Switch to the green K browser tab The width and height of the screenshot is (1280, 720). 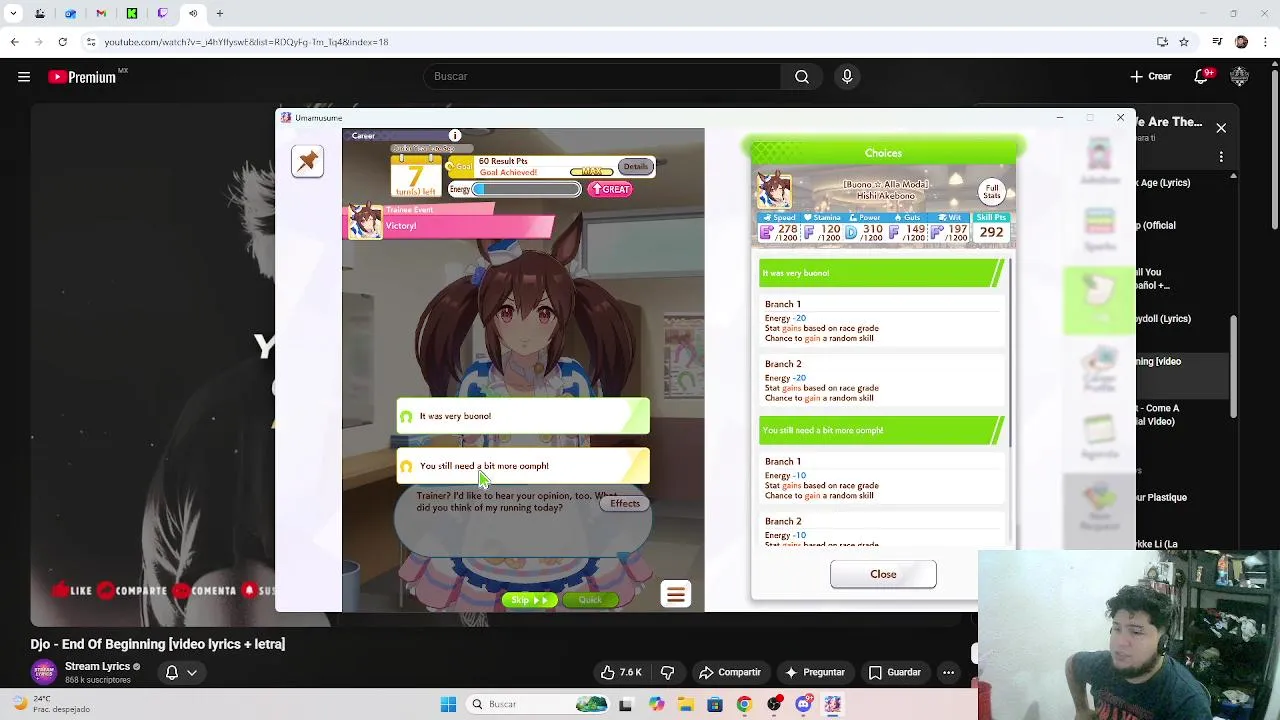[x=131, y=14]
